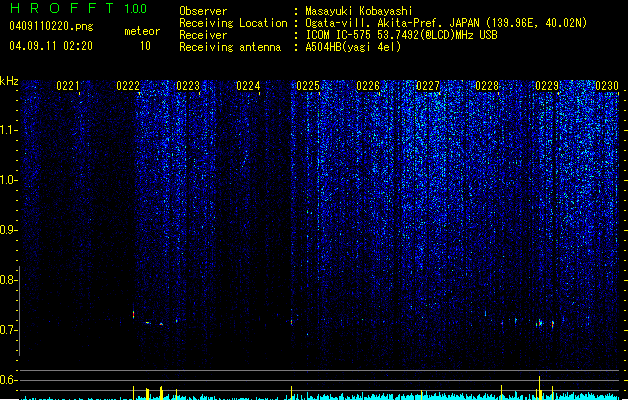
Task: Click observer name Masayuki Kobayashi
Action: point(359,11)
